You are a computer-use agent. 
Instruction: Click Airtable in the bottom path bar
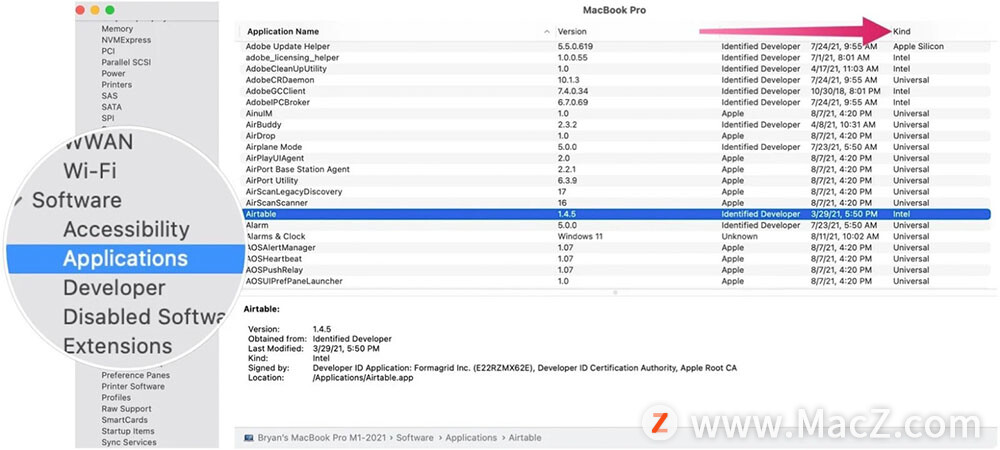526,438
